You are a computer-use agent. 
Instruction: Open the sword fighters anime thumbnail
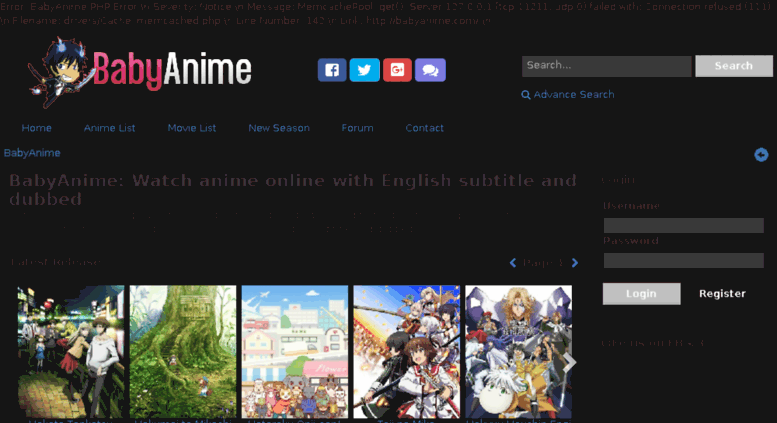pos(407,352)
